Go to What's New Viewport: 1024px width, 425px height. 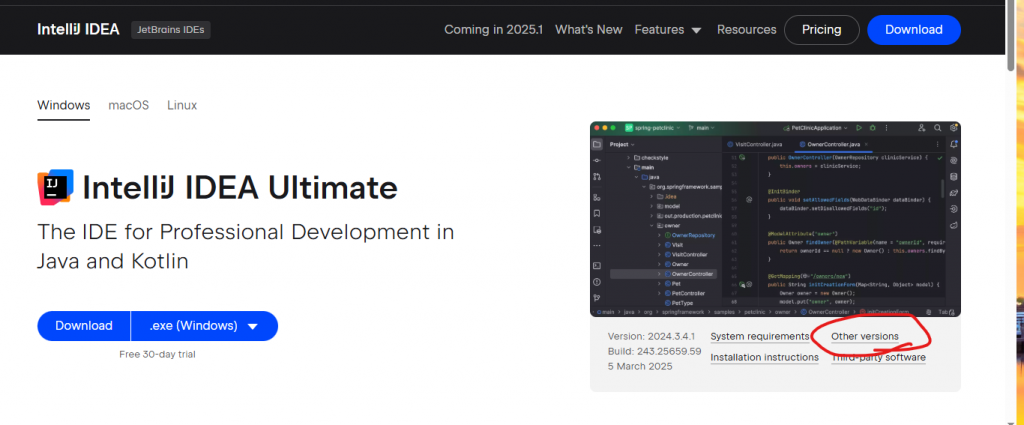tap(588, 29)
